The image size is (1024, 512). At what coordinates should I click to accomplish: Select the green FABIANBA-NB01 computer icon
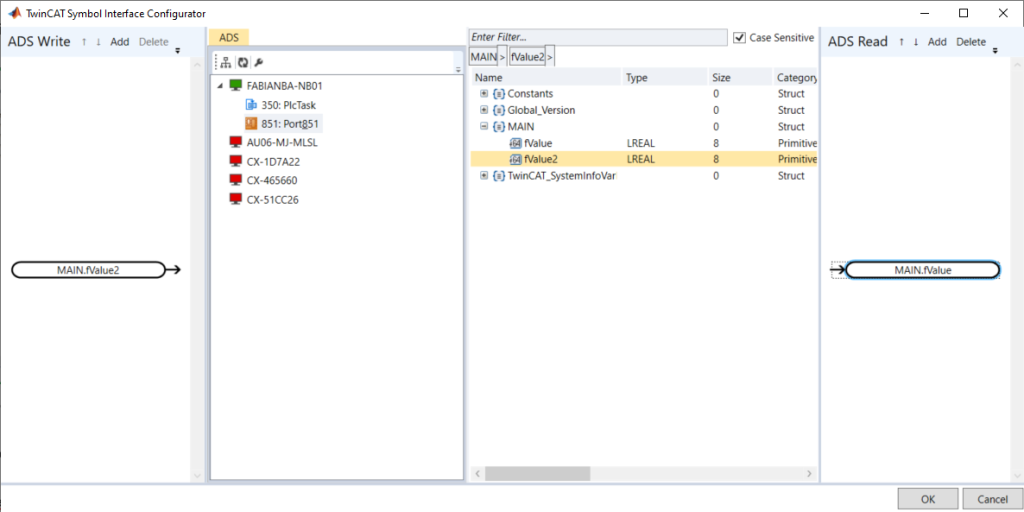[236, 86]
